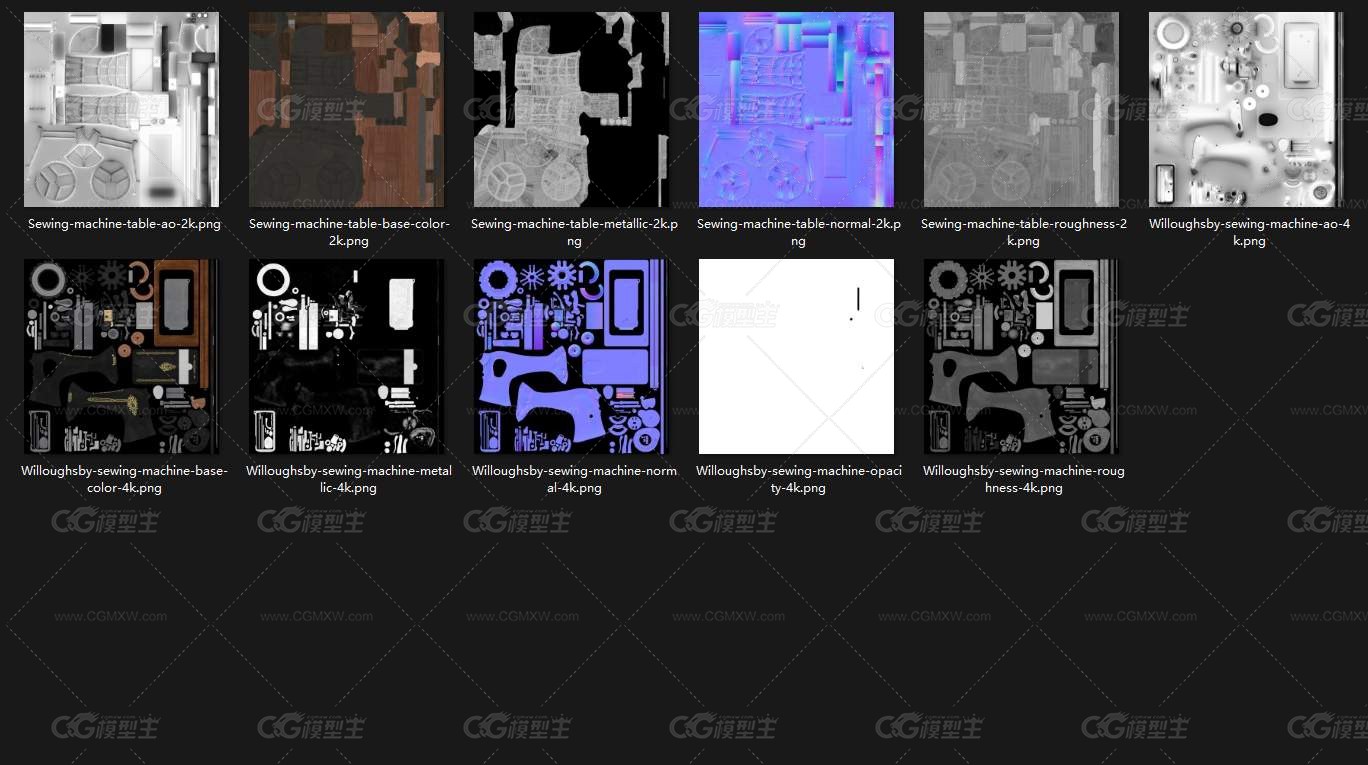The width and height of the screenshot is (1368, 765).
Task: Click file name Willoughsby-sewing-machine-base-color-4k.png
Action: tap(124, 480)
